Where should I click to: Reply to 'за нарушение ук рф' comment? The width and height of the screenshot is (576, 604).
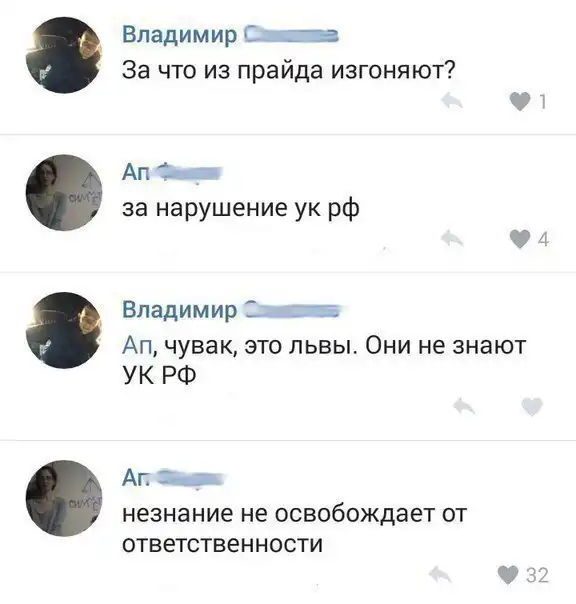(452, 238)
